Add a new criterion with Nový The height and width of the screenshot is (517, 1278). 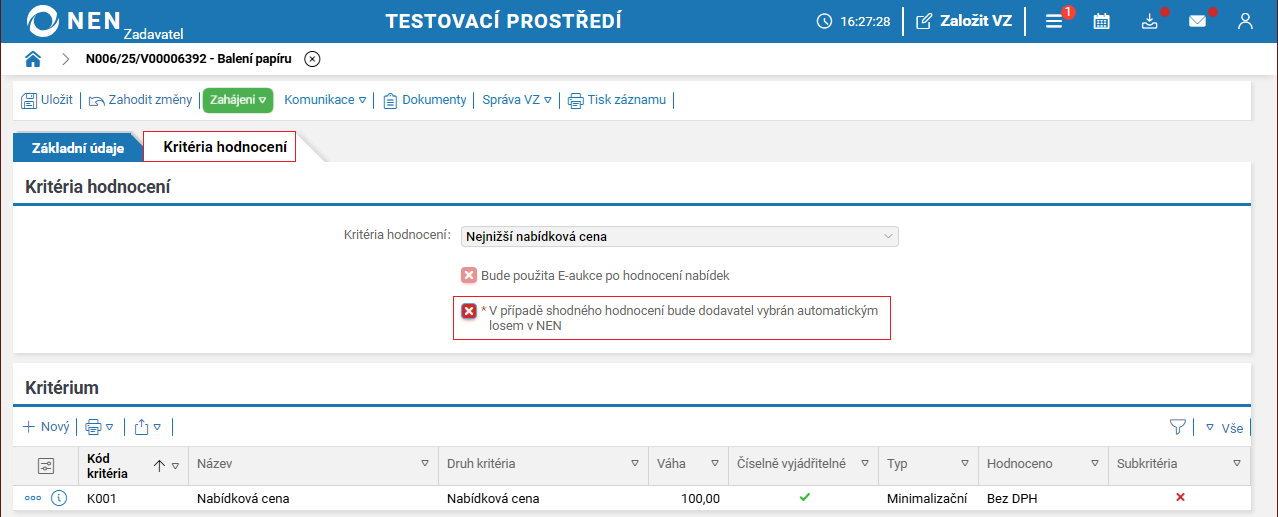46,427
